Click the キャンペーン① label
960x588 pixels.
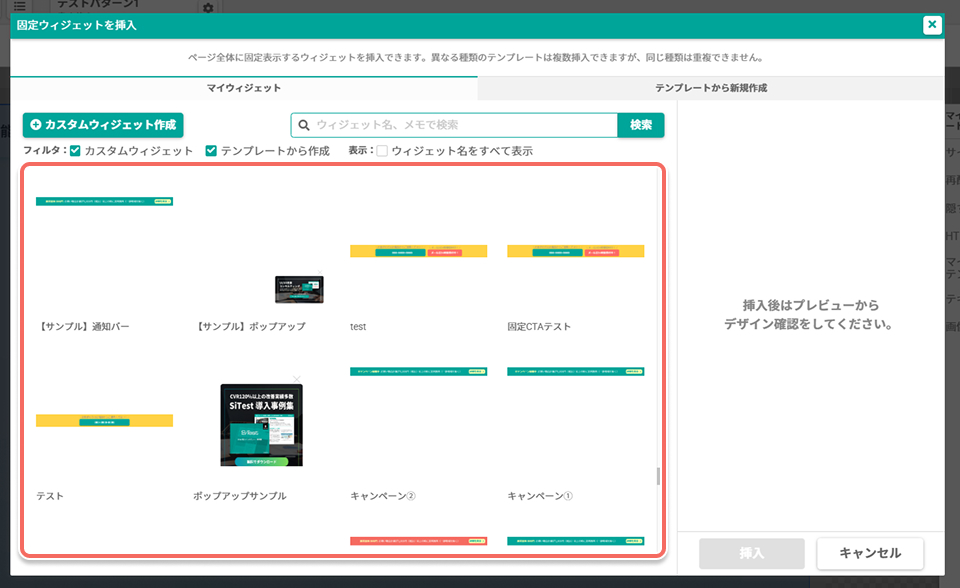tap(540, 496)
